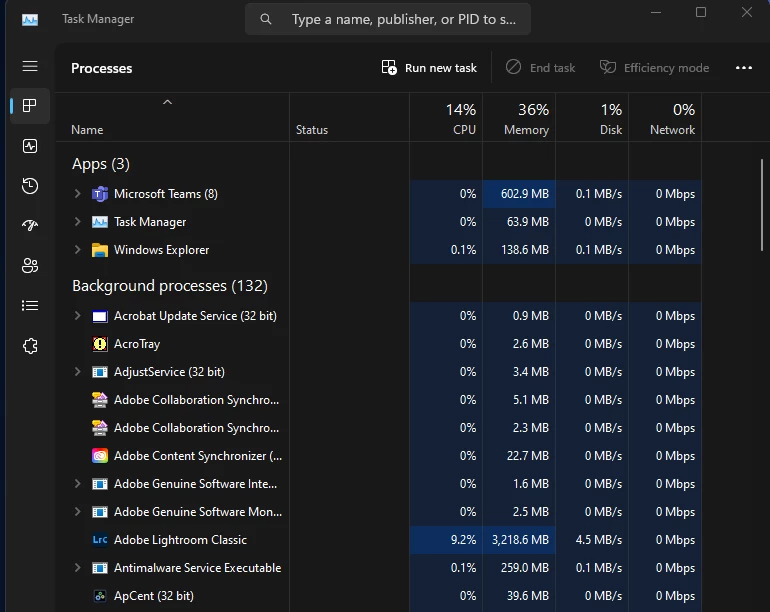Image resolution: width=770 pixels, height=612 pixels.
Task: Click the 602.9 MB memory cell
Action: pos(519,194)
